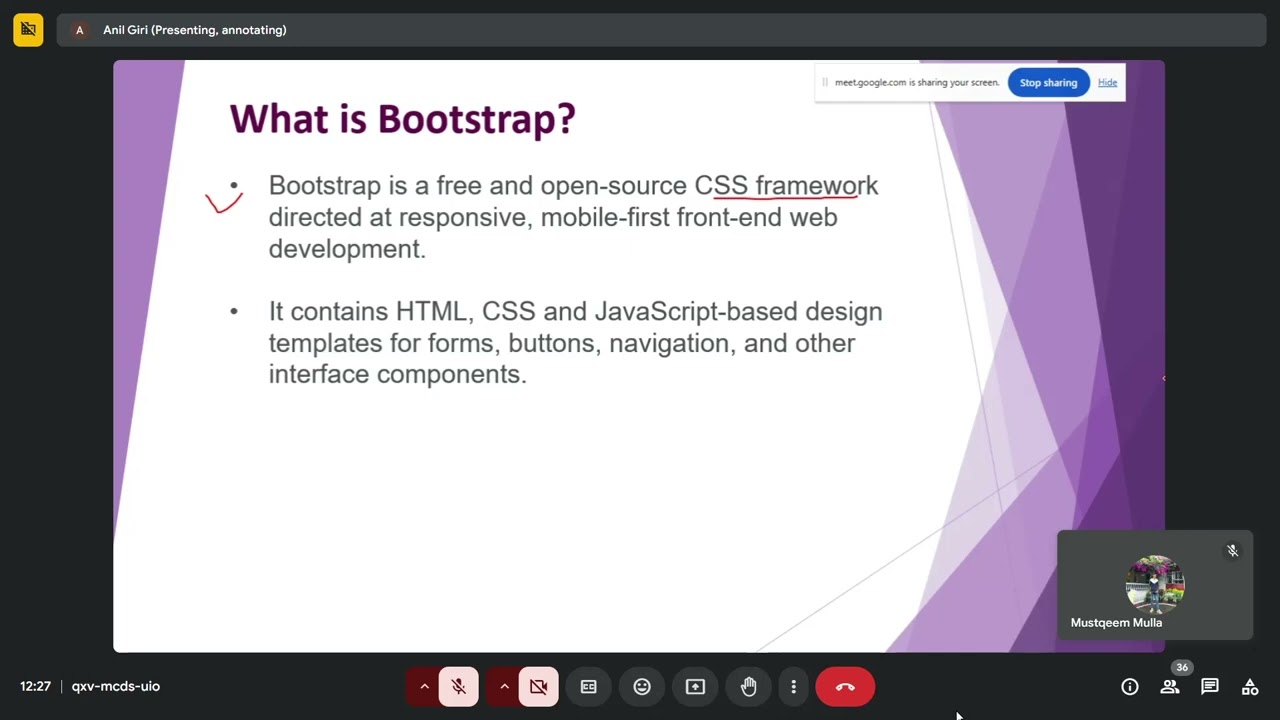Hide the screen sharing notification bar
Viewport: 1280px width, 720px height.
(x=1107, y=83)
